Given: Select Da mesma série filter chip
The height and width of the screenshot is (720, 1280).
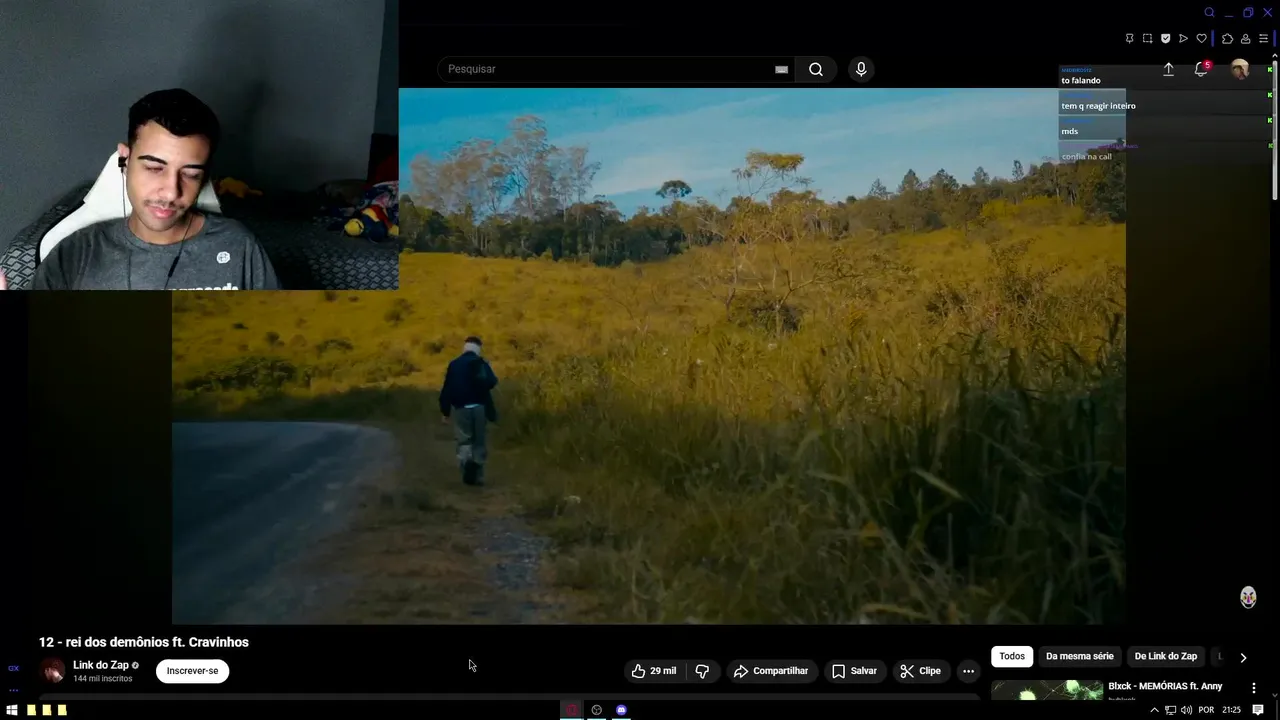Looking at the screenshot, I should (1079, 657).
